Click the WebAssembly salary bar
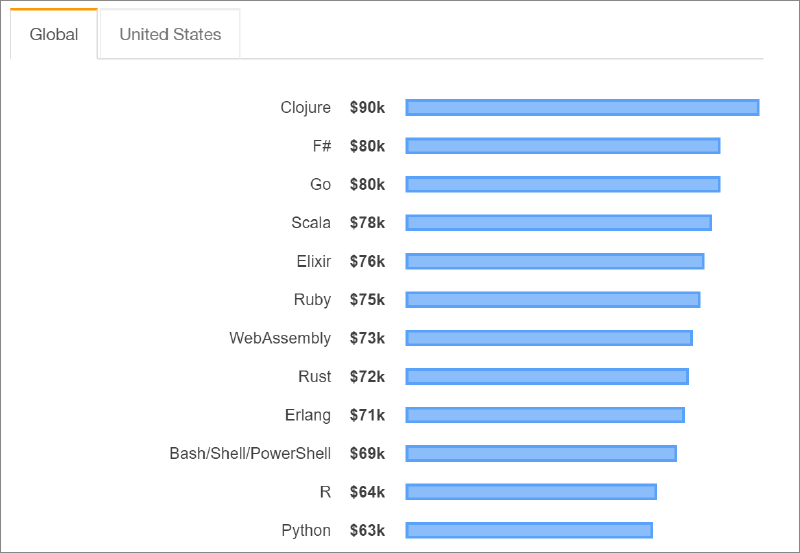 click(x=549, y=338)
